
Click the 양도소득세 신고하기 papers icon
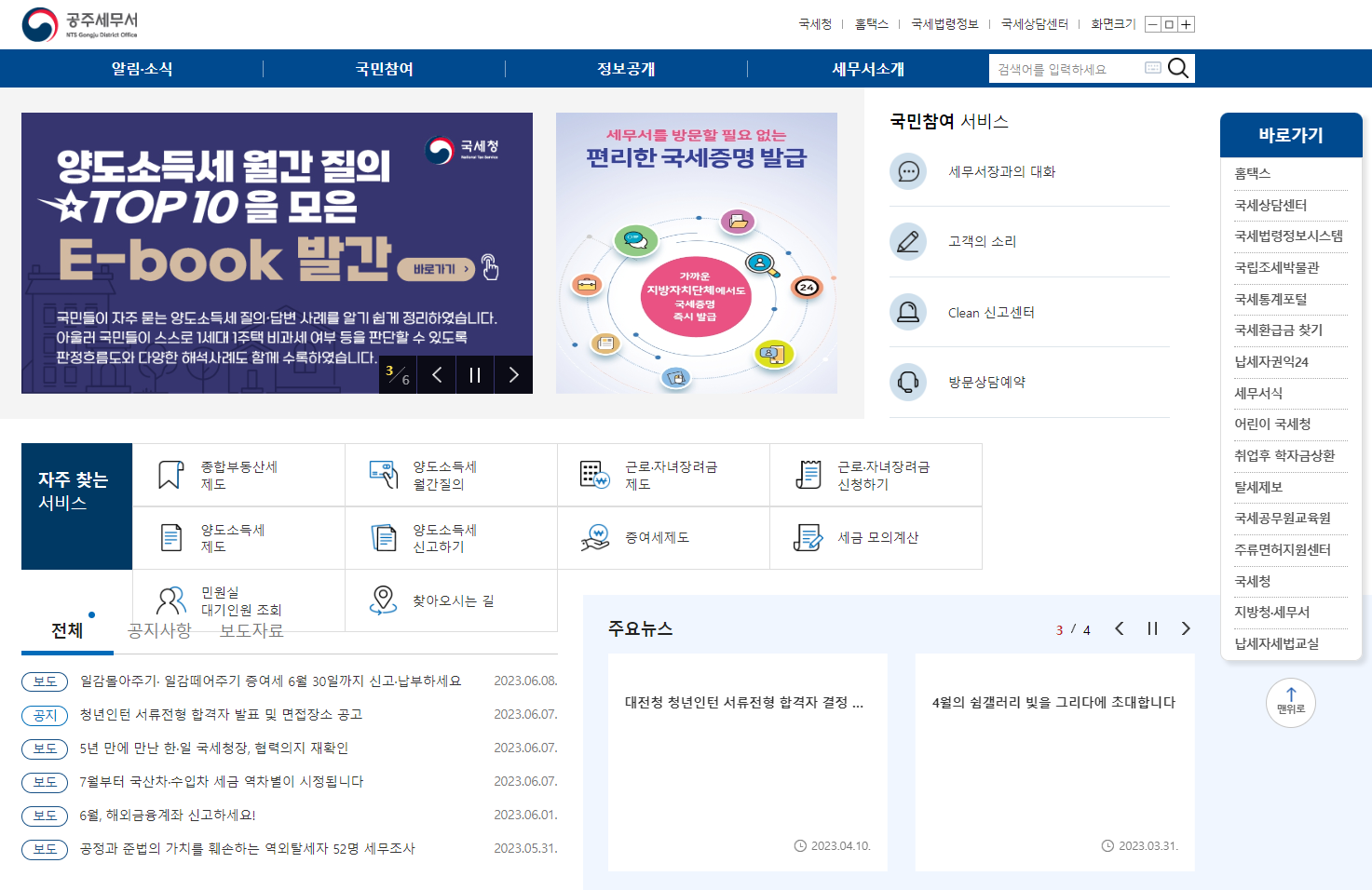tap(384, 538)
